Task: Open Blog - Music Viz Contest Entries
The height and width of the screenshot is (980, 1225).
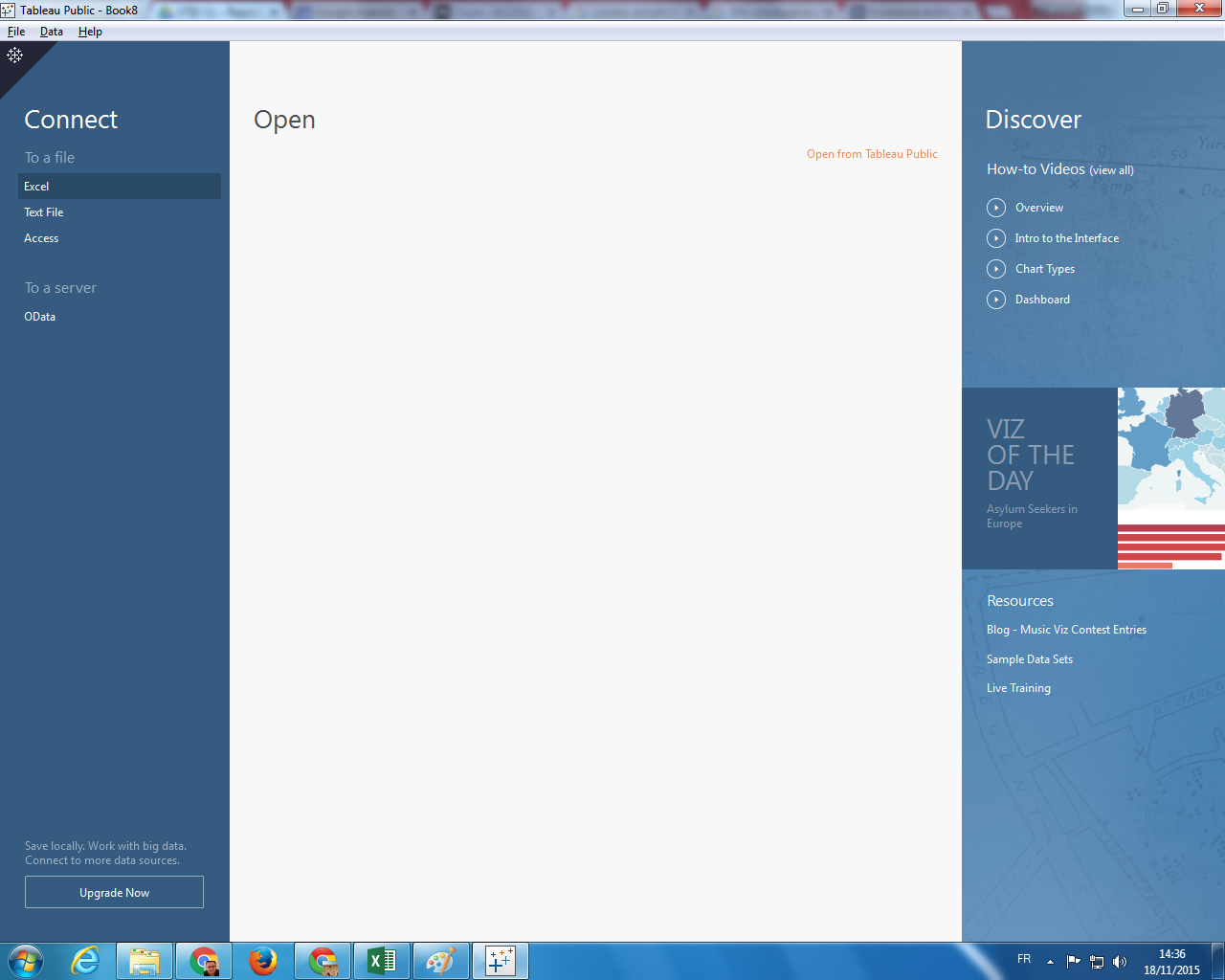Action: (x=1066, y=630)
